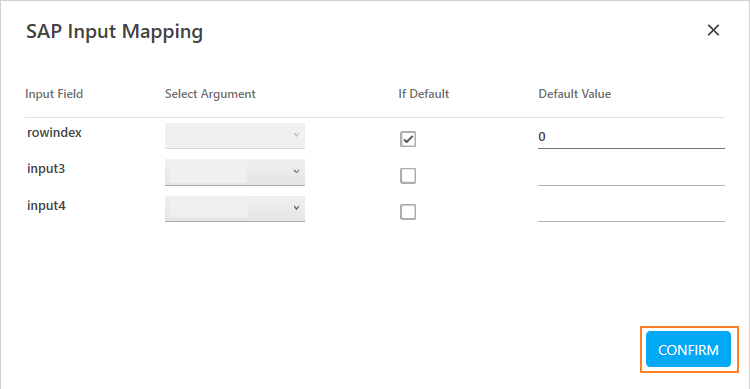Open the Select Argument dropdown for rowindex
Screen dimensions: 750x389
[235, 136]
